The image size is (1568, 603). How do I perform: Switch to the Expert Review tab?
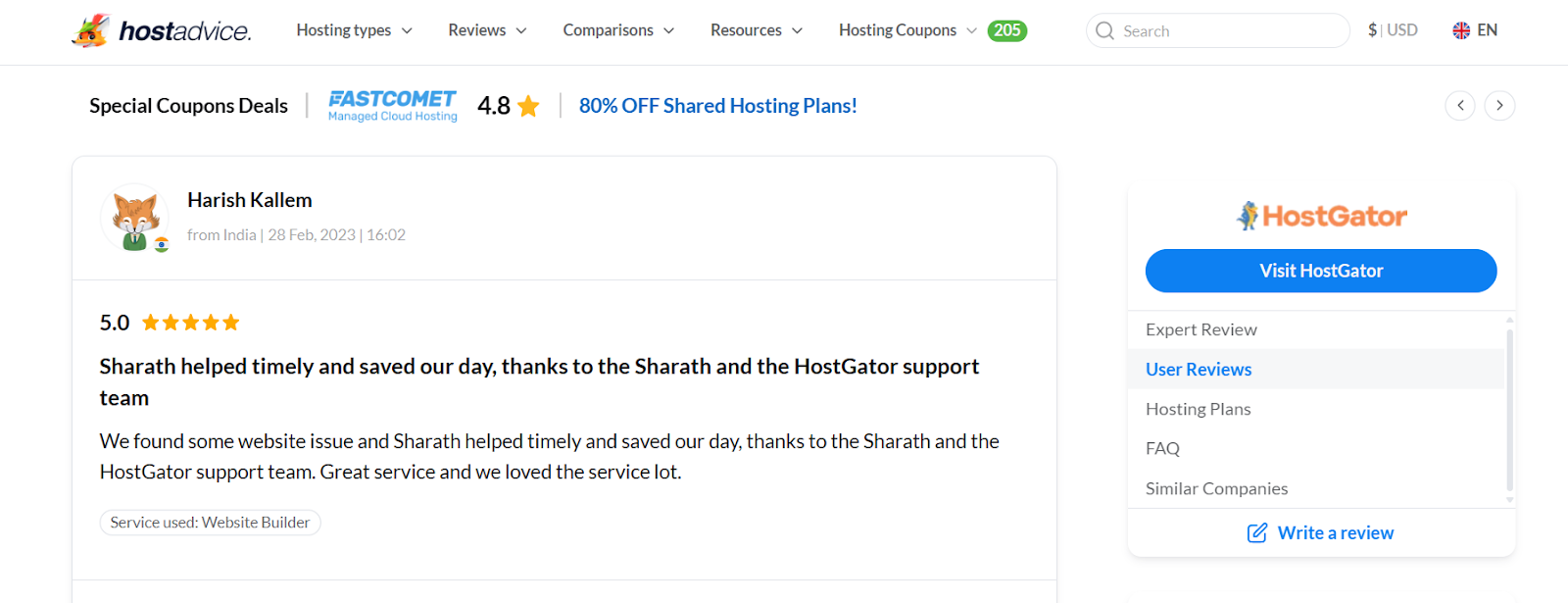[1200, 329]
